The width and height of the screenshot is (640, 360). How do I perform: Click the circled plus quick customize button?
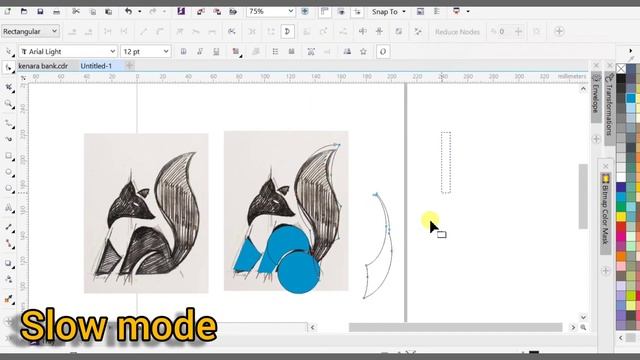pyautogui.click(x=559, y=31)
